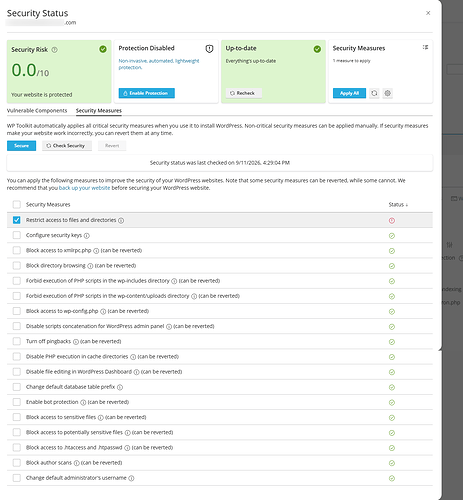Check the Configure security keys checkbox
This screenshot has width=463, height=500.
[17, 235]
